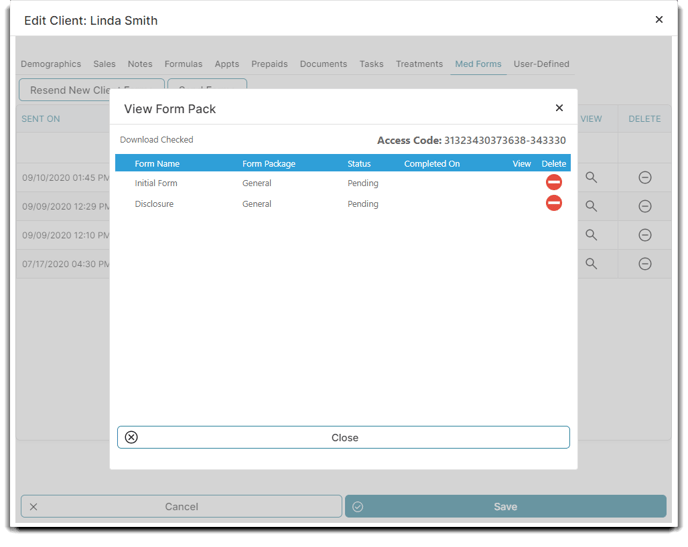Screen dimensions: 688x547
Task: Click the Save button
Action: click(505, 507)
